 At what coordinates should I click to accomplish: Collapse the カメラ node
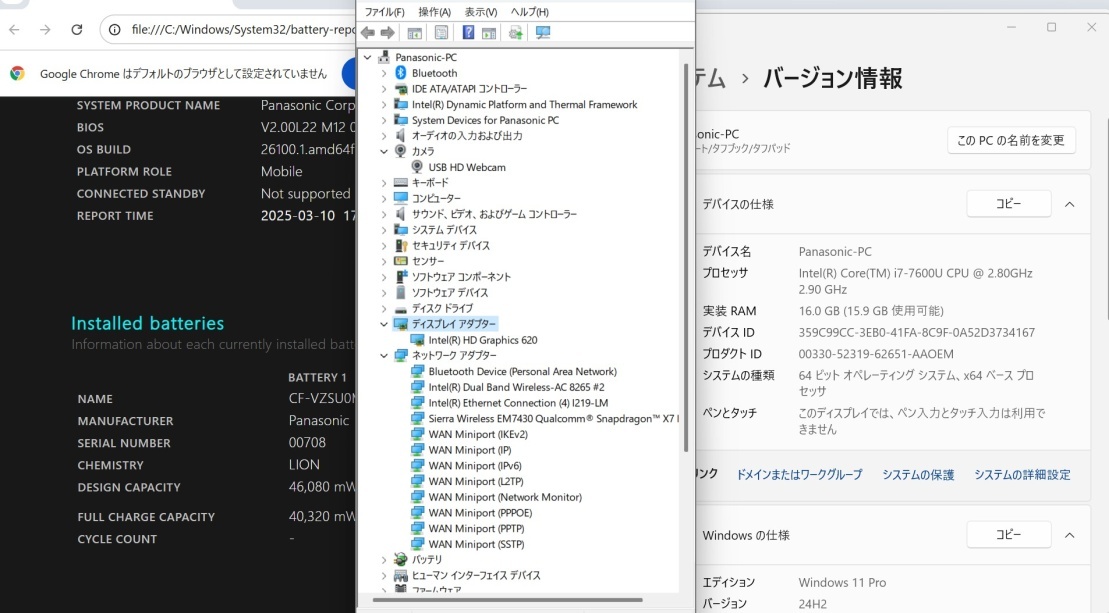pyautogui.click(x=384, y=151)
